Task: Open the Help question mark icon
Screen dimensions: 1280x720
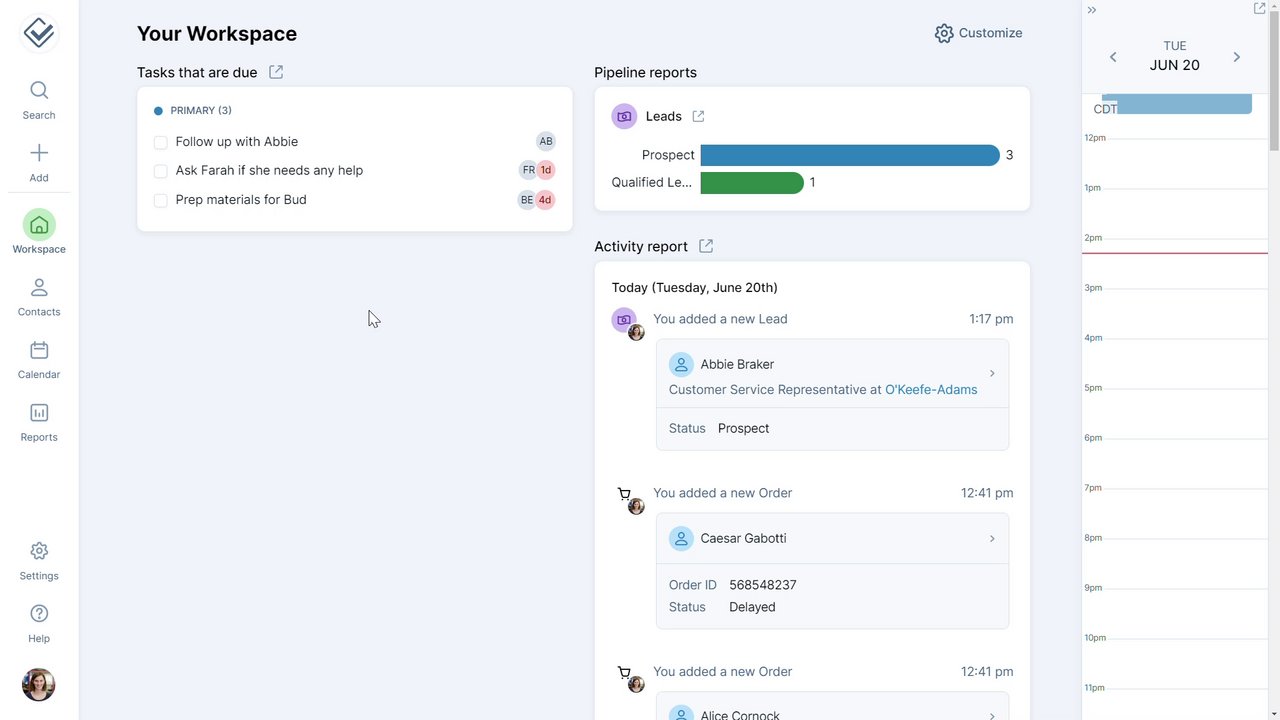Action: 39,614
